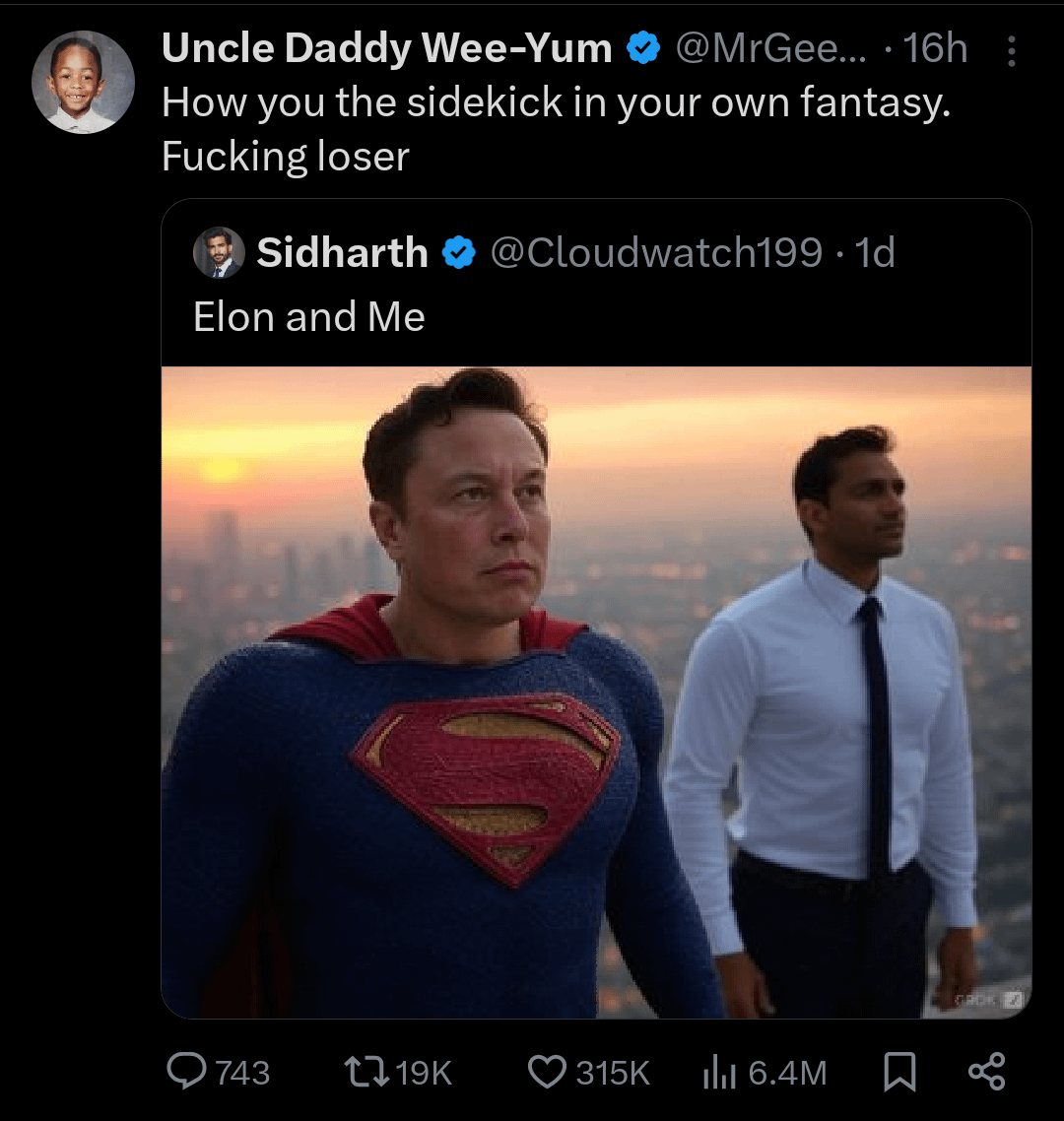This screenshot has height=1121, width=1064.
Task: Bookmark this tweet
Action: [898, 1071]
